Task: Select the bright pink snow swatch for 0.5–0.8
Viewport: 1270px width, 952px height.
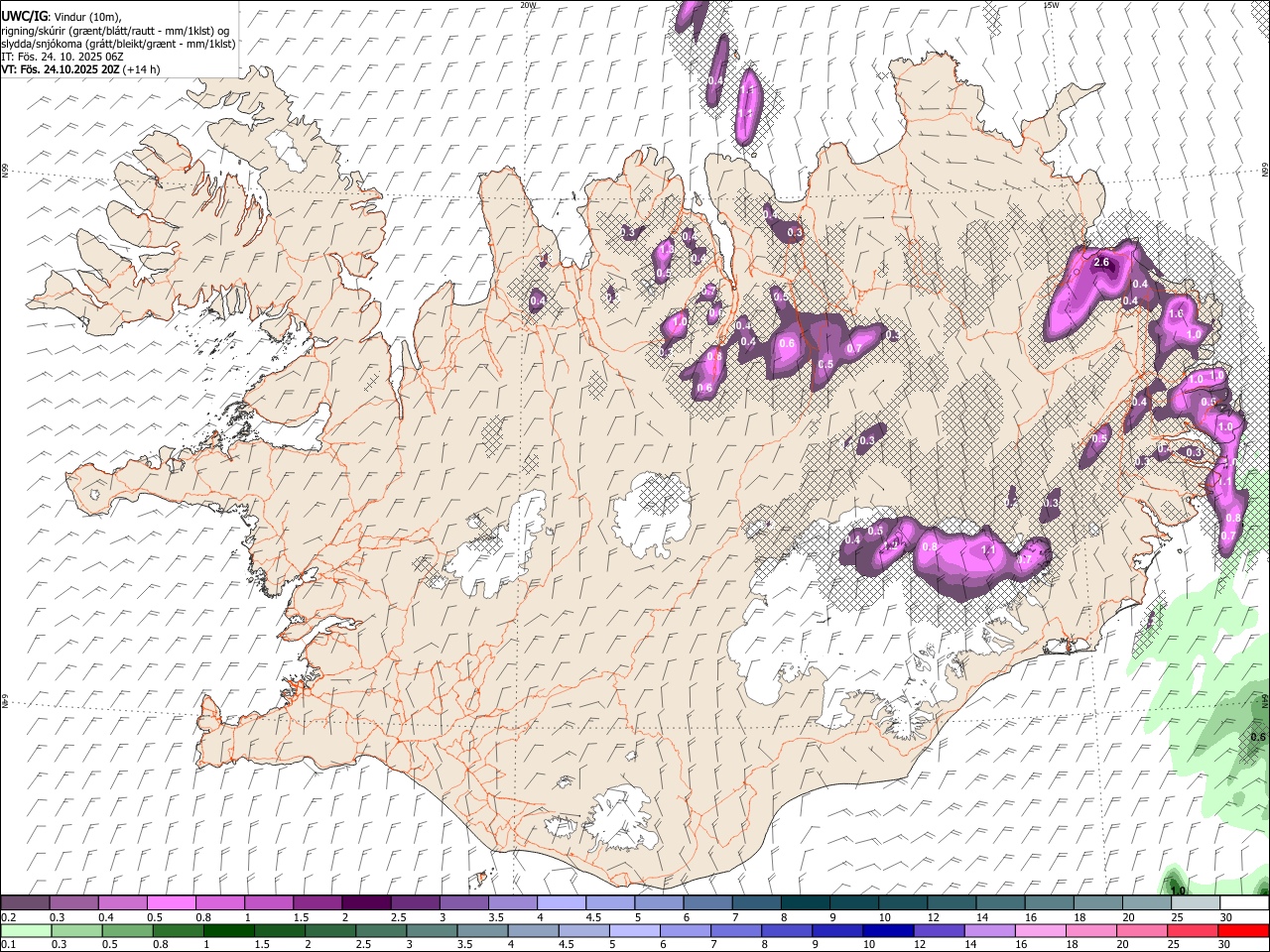Action: pyautogui.click(x=171, y=903)
